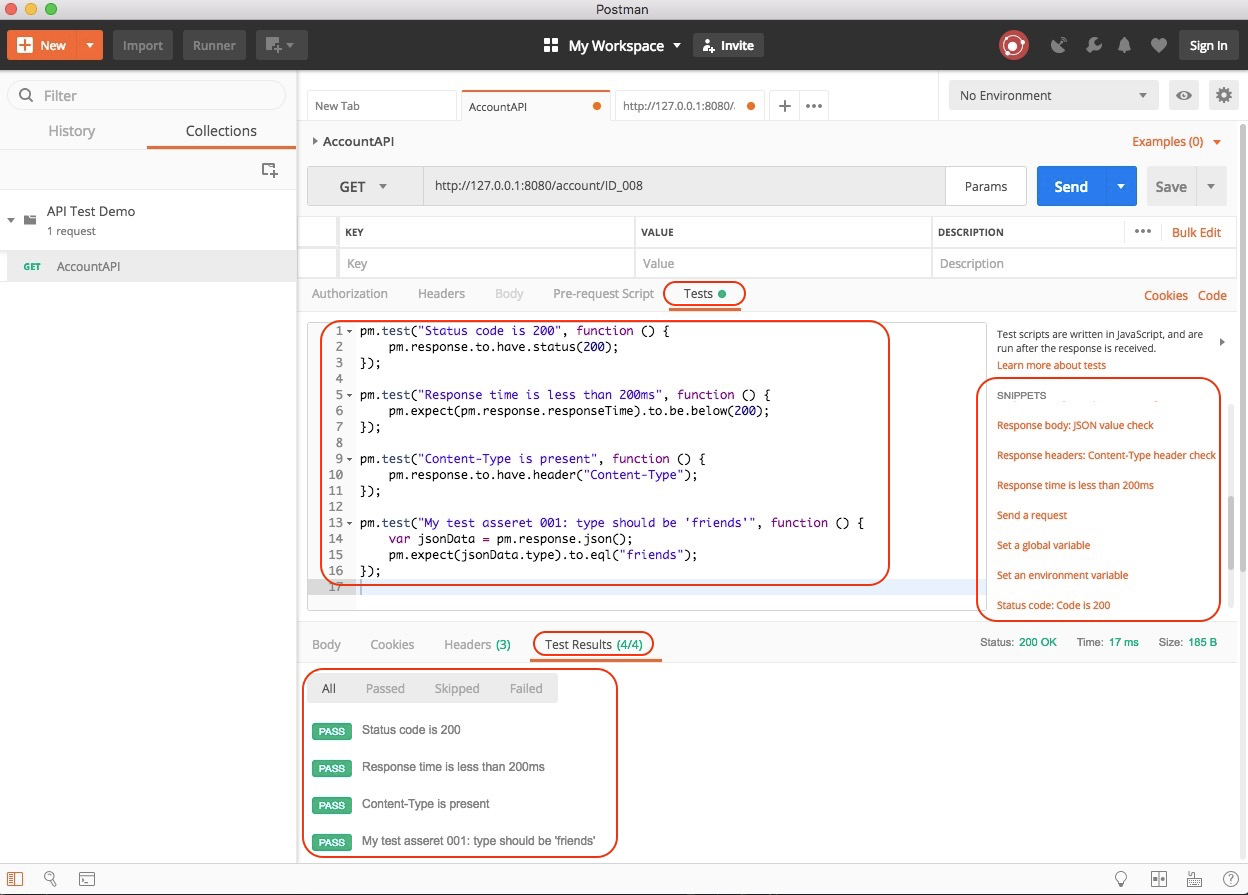
Task: Click the heart icon in header
Action: tap(1158, 45)
